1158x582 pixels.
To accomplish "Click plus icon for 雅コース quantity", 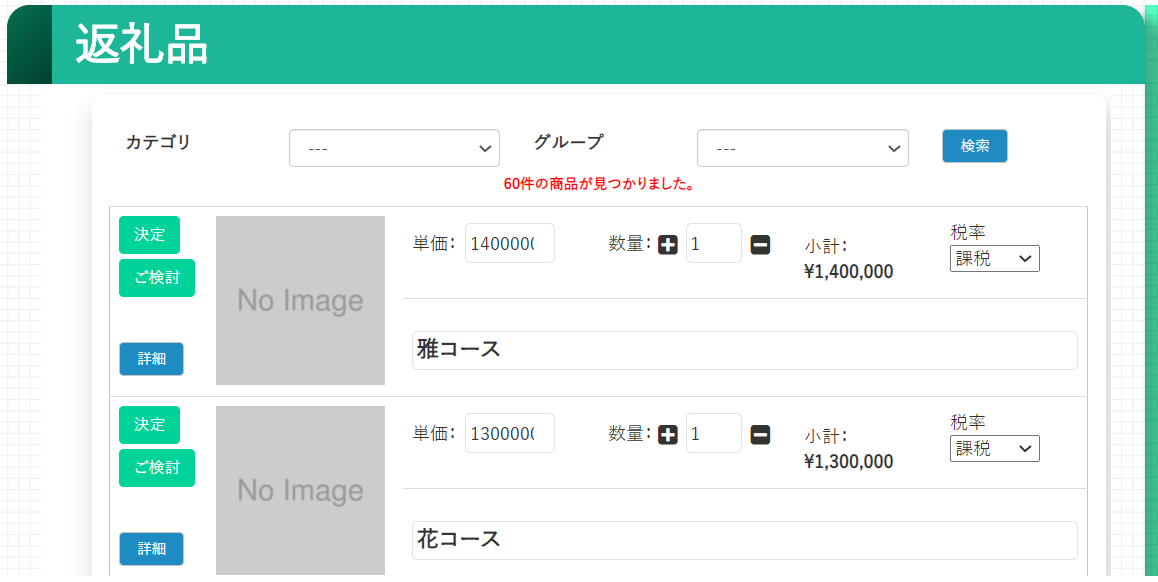I will pos(668,244).
